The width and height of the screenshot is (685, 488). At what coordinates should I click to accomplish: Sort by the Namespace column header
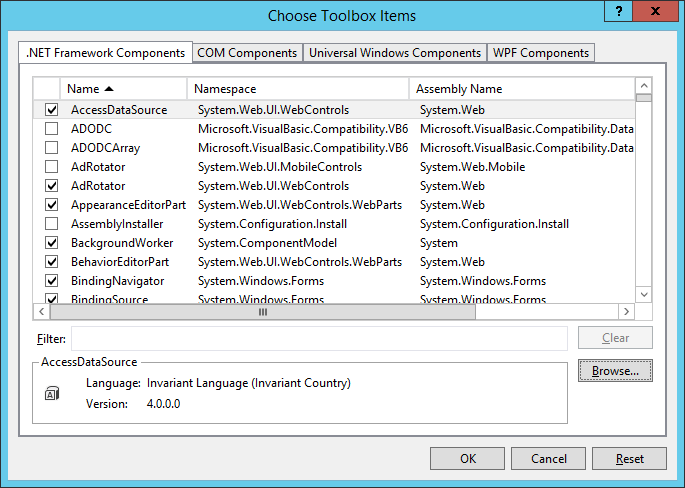tap(298, 89)
